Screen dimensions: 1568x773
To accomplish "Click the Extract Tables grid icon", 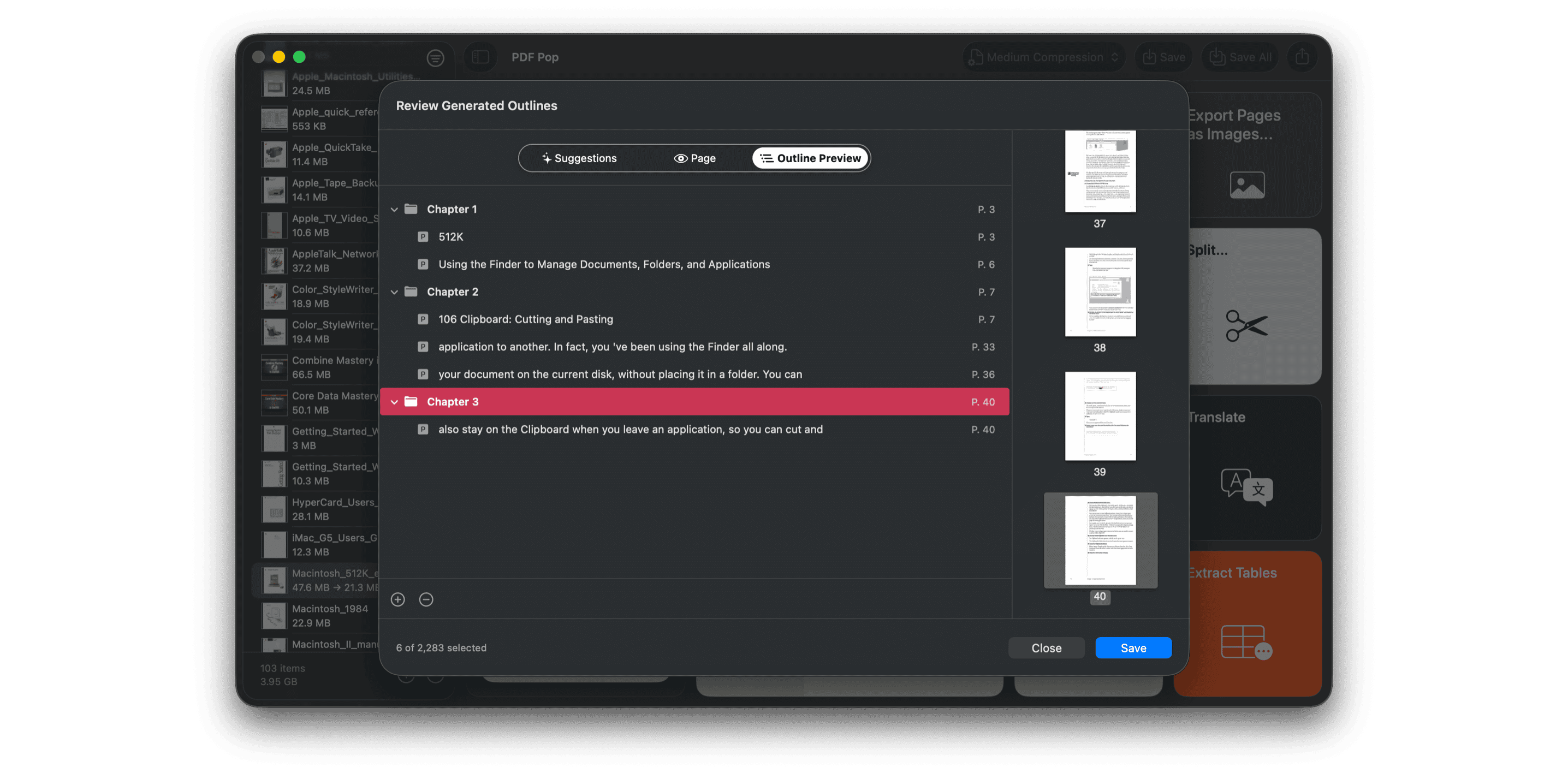I will 1246,642.
